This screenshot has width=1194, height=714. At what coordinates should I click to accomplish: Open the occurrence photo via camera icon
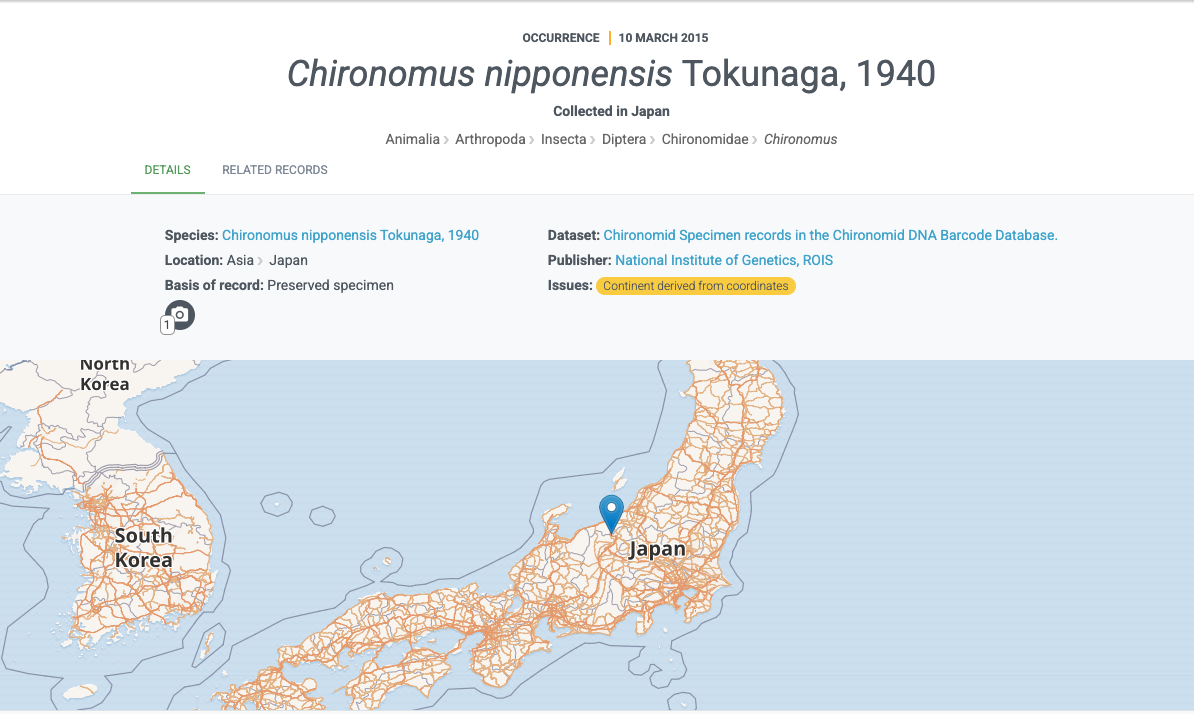(x=180, y=314)
